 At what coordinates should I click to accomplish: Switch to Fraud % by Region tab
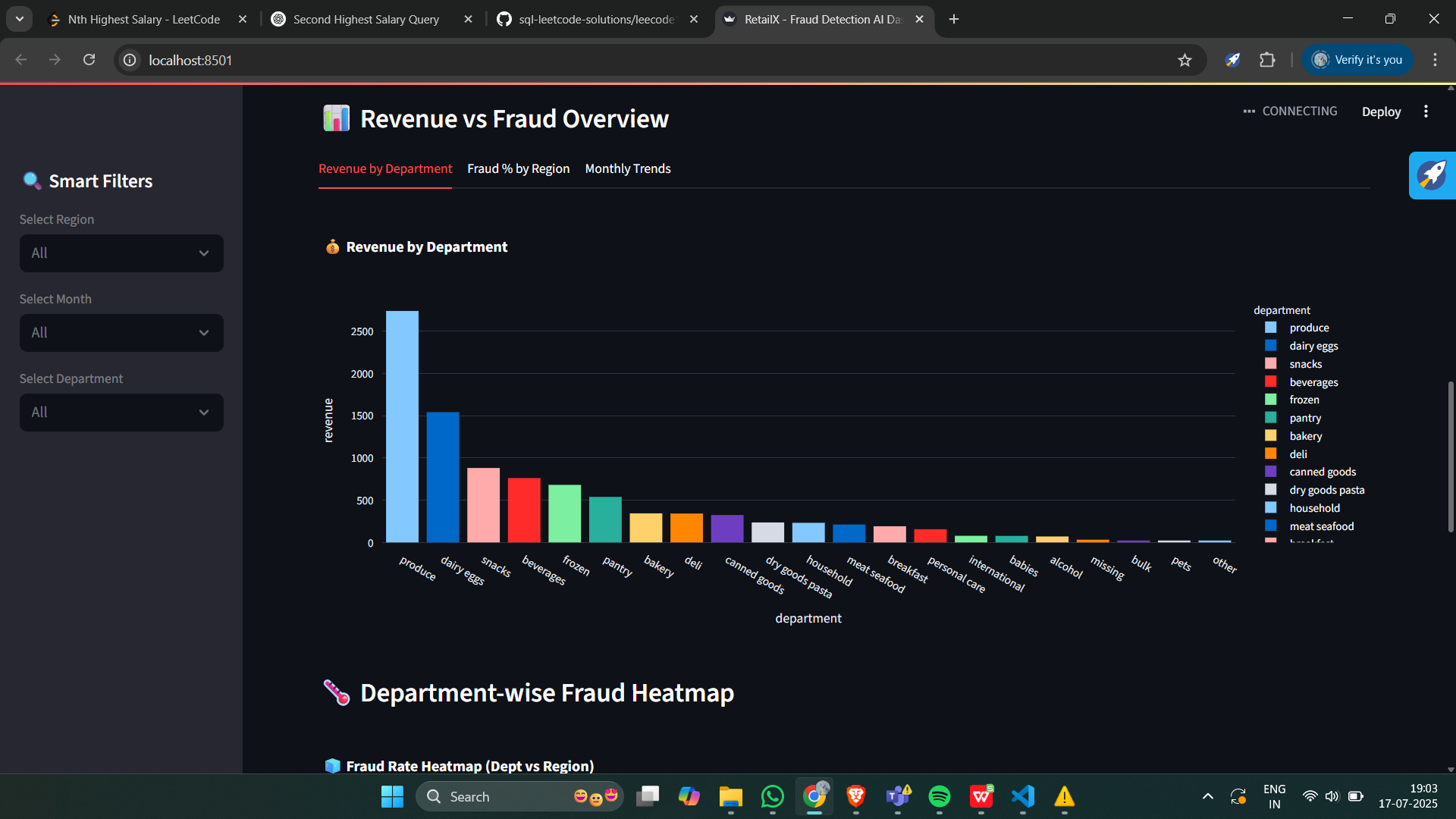[x=518, y=168]
